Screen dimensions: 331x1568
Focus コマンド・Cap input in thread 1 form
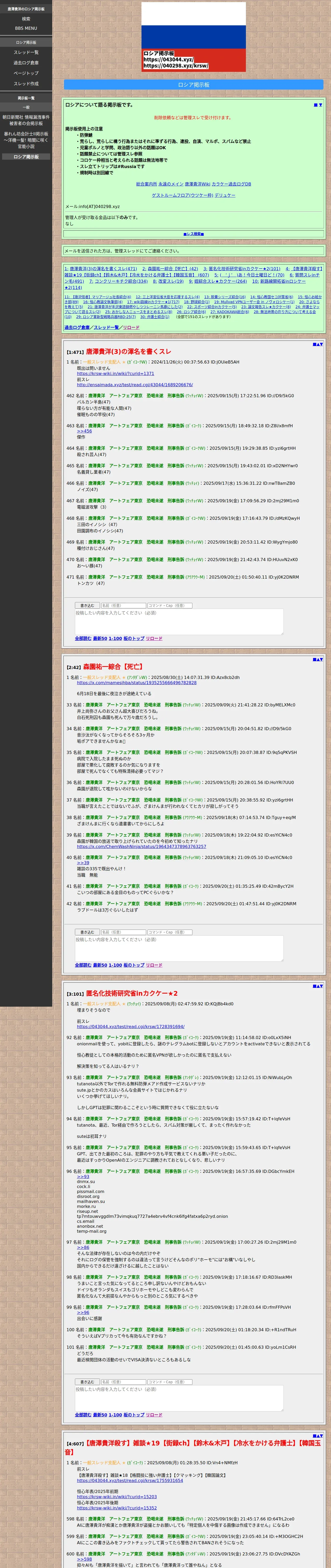[x=170, y=606]
